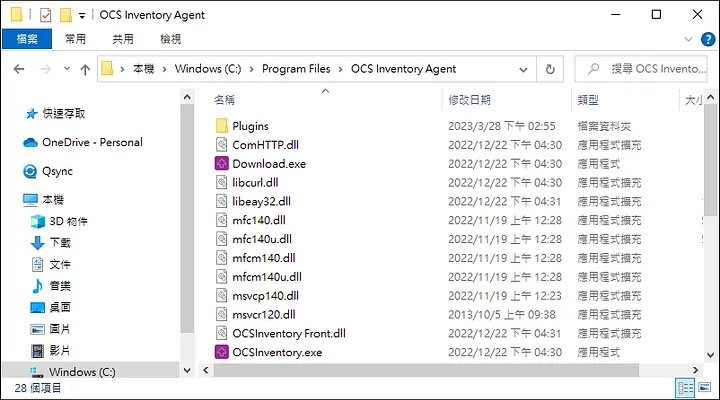Click properties checkmark in quick access toolbar
This screenshot has height=400, width=720.
click(x=45, y=15)
